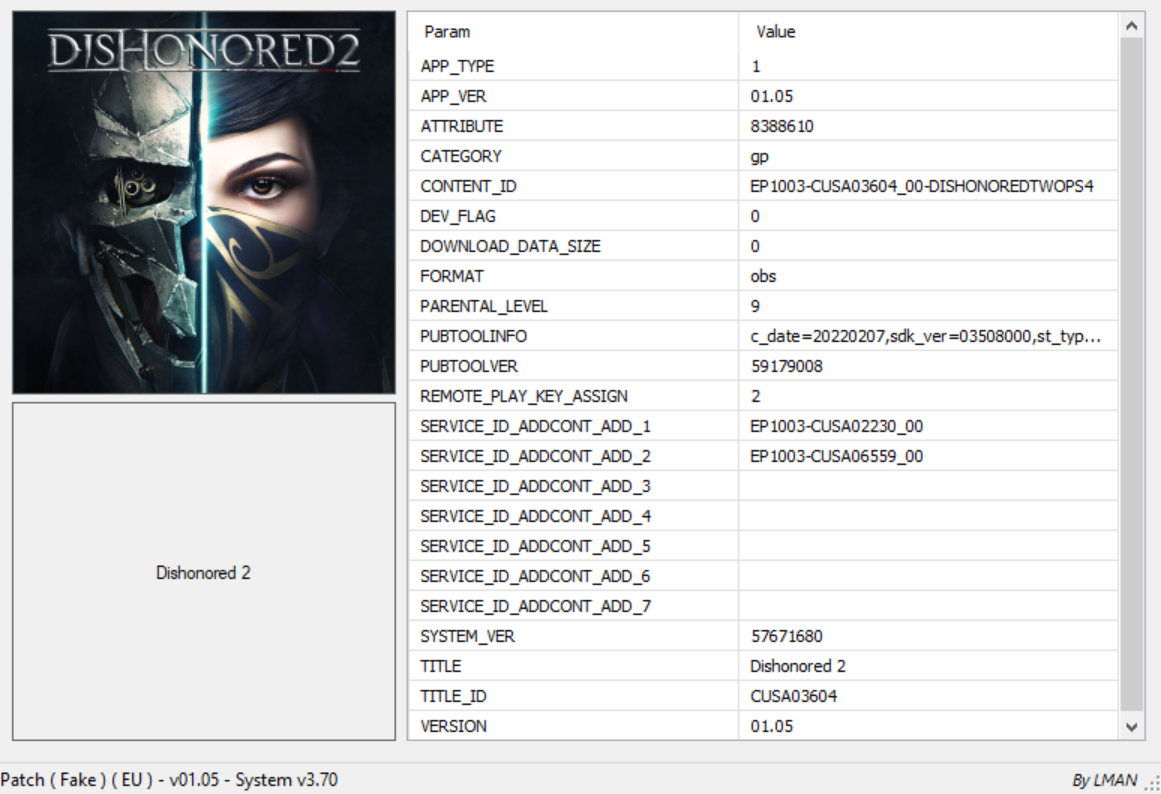The image size is (1161, 794).
Task: Click the first 01.05 value, beside APP_VER
Action: pyautogui.click(x=772, y=96)
